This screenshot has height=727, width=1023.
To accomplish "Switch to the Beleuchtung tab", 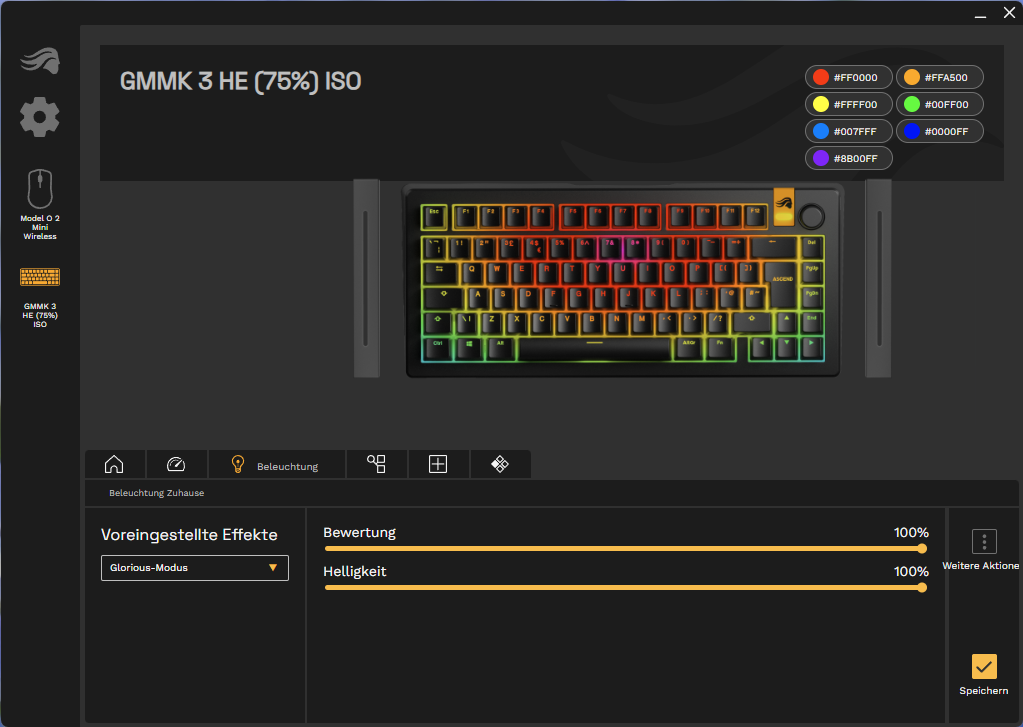I will 276,465.
